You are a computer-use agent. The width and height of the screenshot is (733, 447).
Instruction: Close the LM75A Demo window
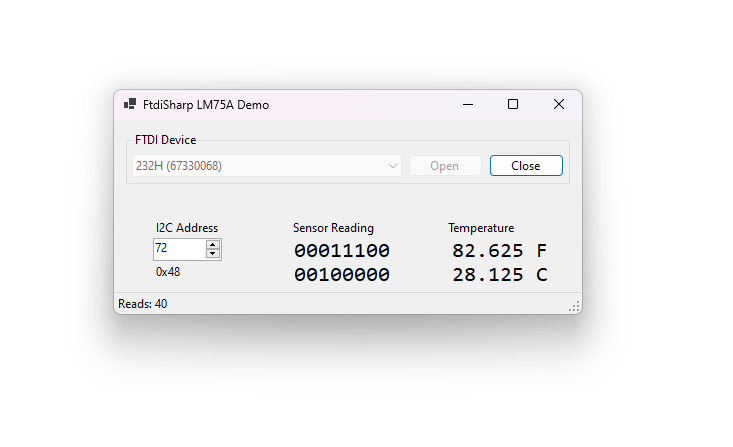559,104
